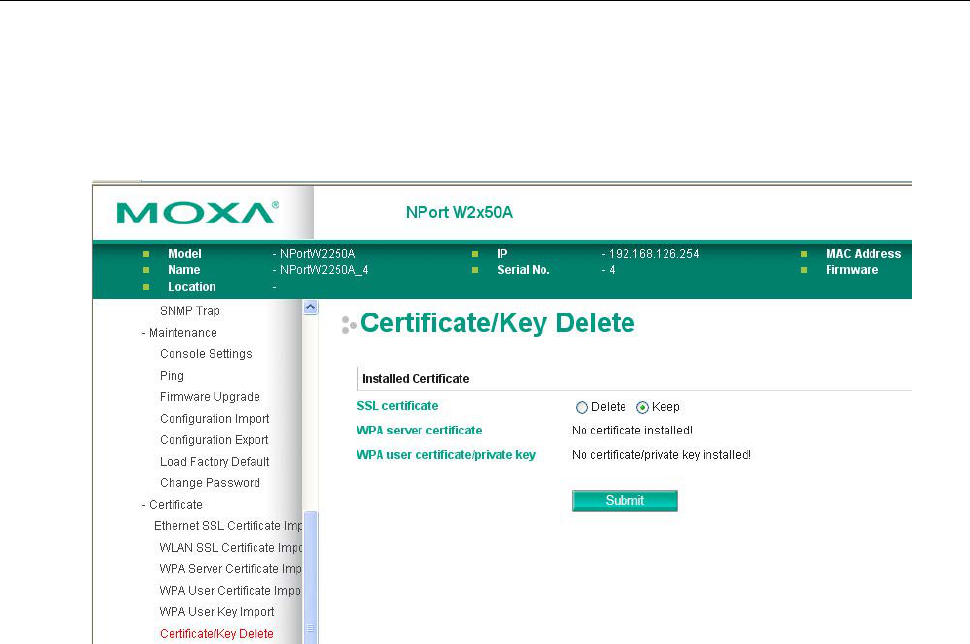Click the MOXA logo
Image resolution: width=970 pixels, height=644 pixels.
click(x=197, y=213)
